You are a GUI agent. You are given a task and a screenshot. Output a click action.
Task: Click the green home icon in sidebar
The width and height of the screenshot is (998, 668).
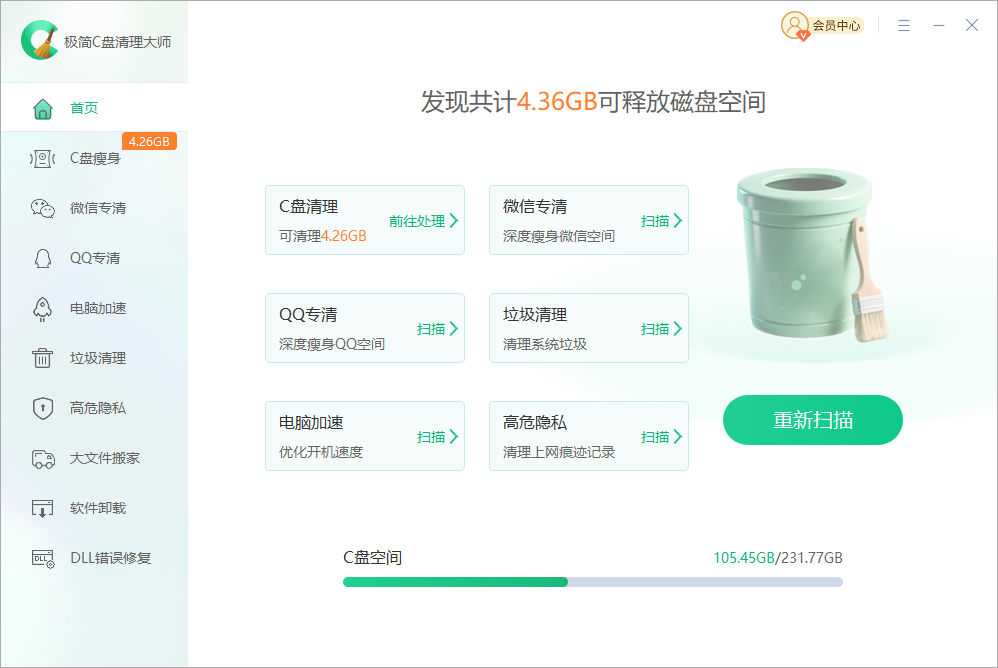43,109
